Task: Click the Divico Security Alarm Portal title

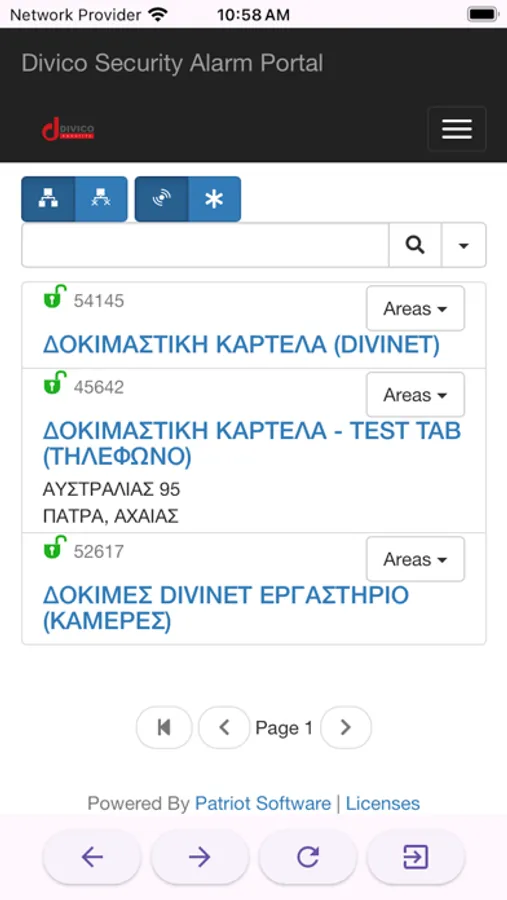Action: [x=172, y=63]
